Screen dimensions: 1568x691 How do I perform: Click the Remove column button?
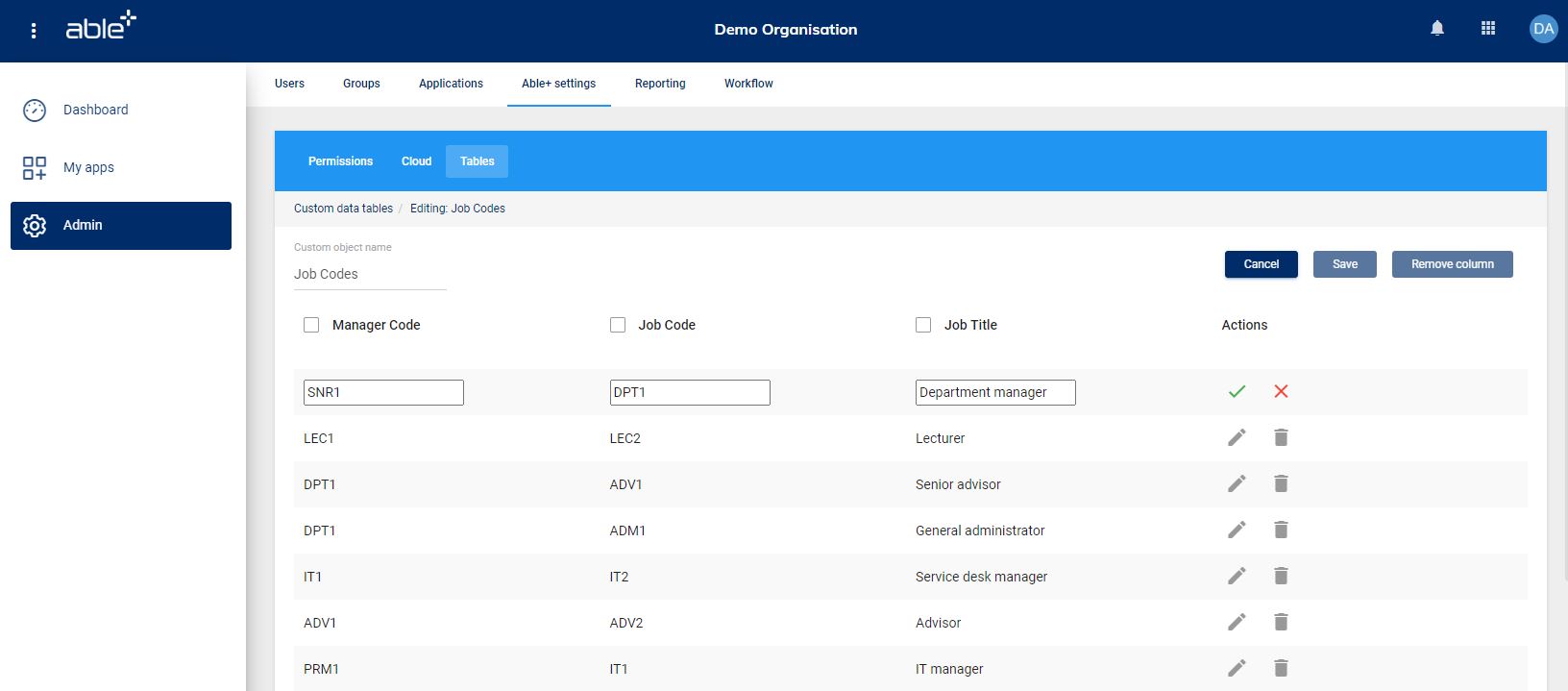coord(1452,264)
